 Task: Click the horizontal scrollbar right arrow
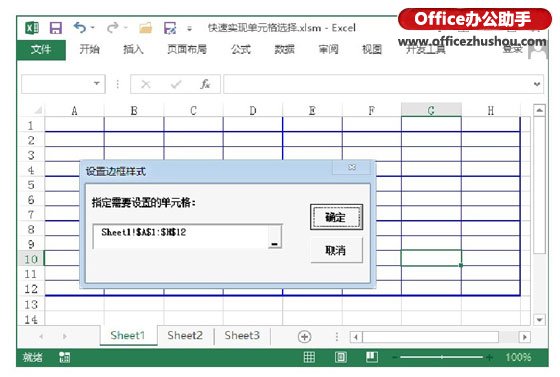pos(524,337)
